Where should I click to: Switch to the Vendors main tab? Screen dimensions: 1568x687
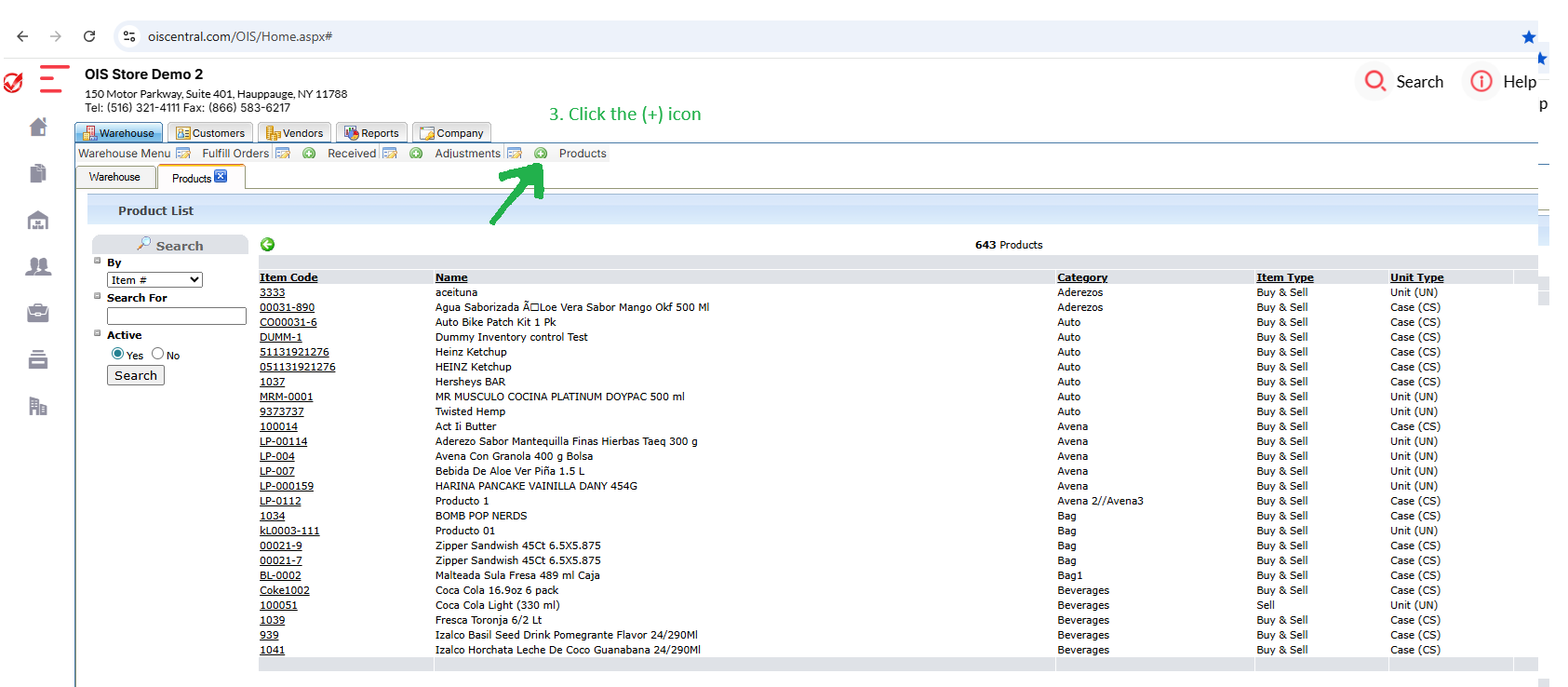294,133
